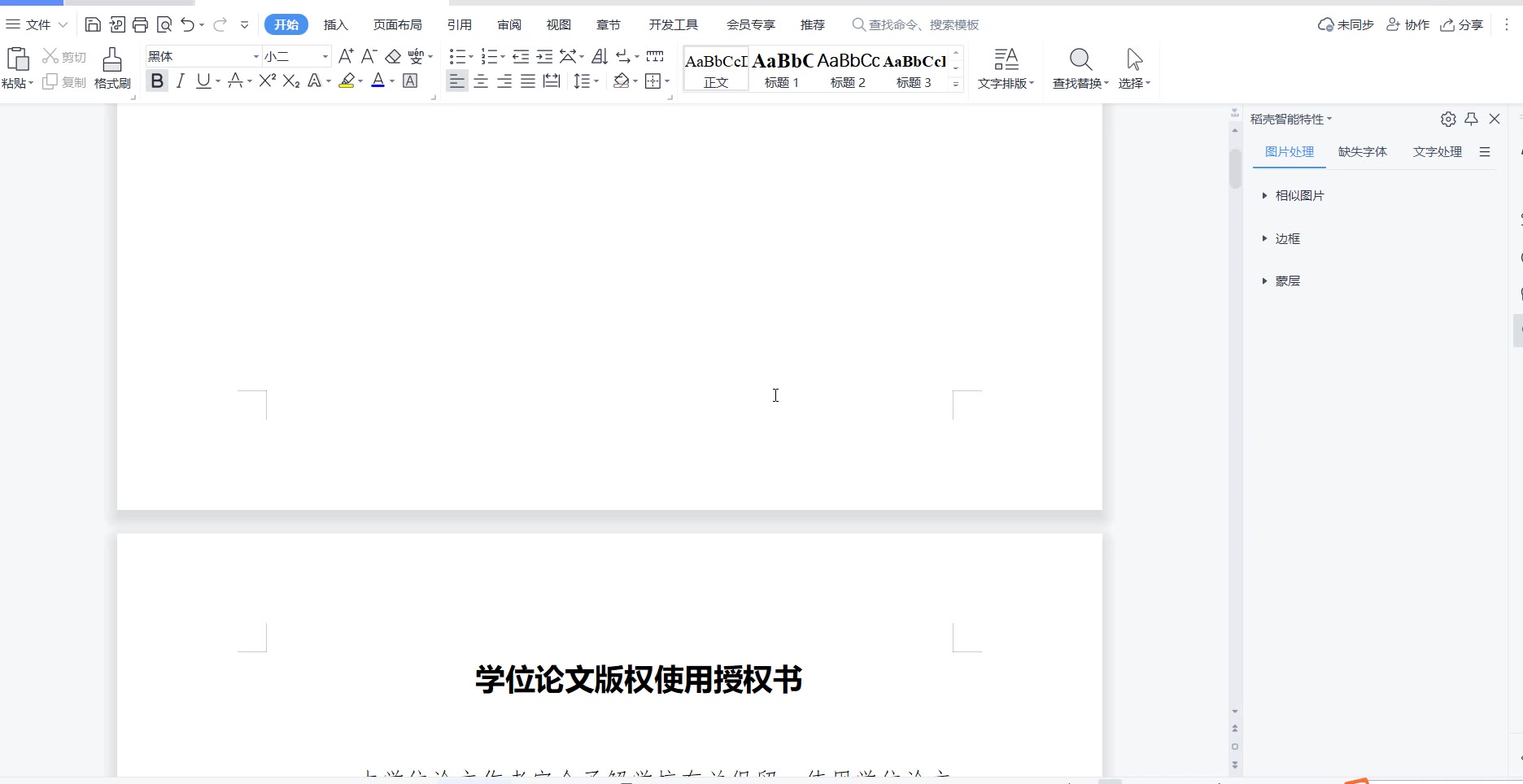
Task: Click the Print icon in quick access toolbar
Action: click(x=140, y=24)
